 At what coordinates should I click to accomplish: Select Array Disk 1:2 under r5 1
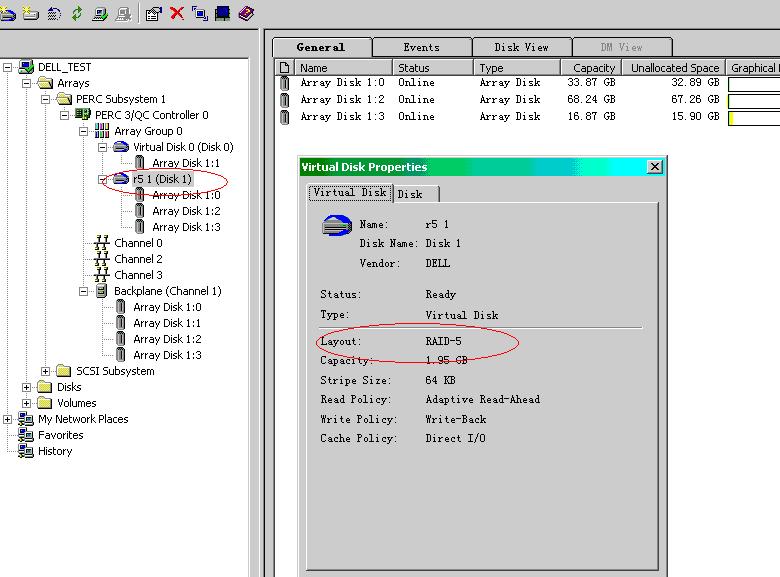pyautogui.click(x=186, y=211)
